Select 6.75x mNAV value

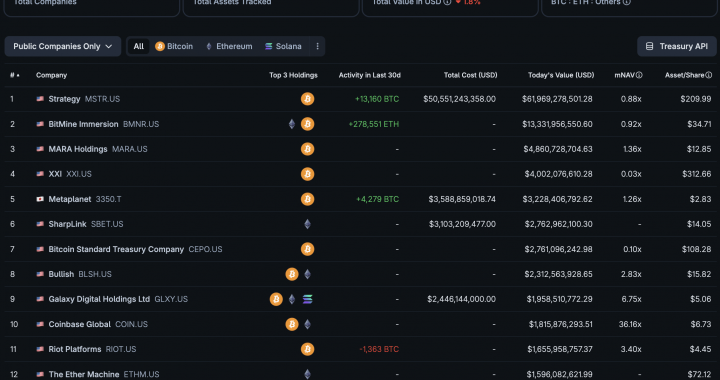[631, 299]
